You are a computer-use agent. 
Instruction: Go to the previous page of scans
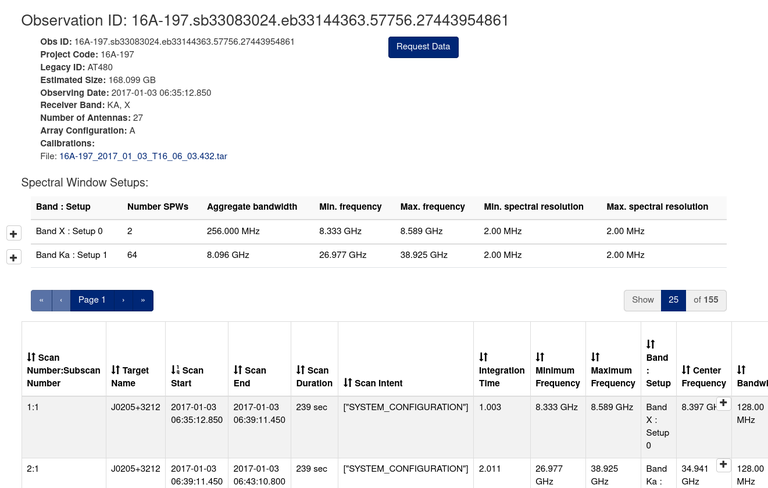pyautogui.click(x=61, y=300)
